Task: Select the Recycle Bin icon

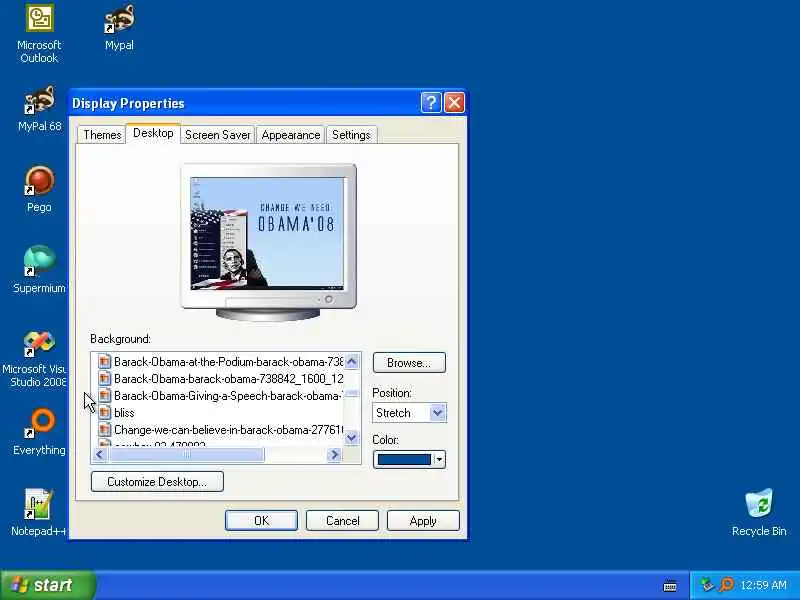Action: tap(759, 513)
